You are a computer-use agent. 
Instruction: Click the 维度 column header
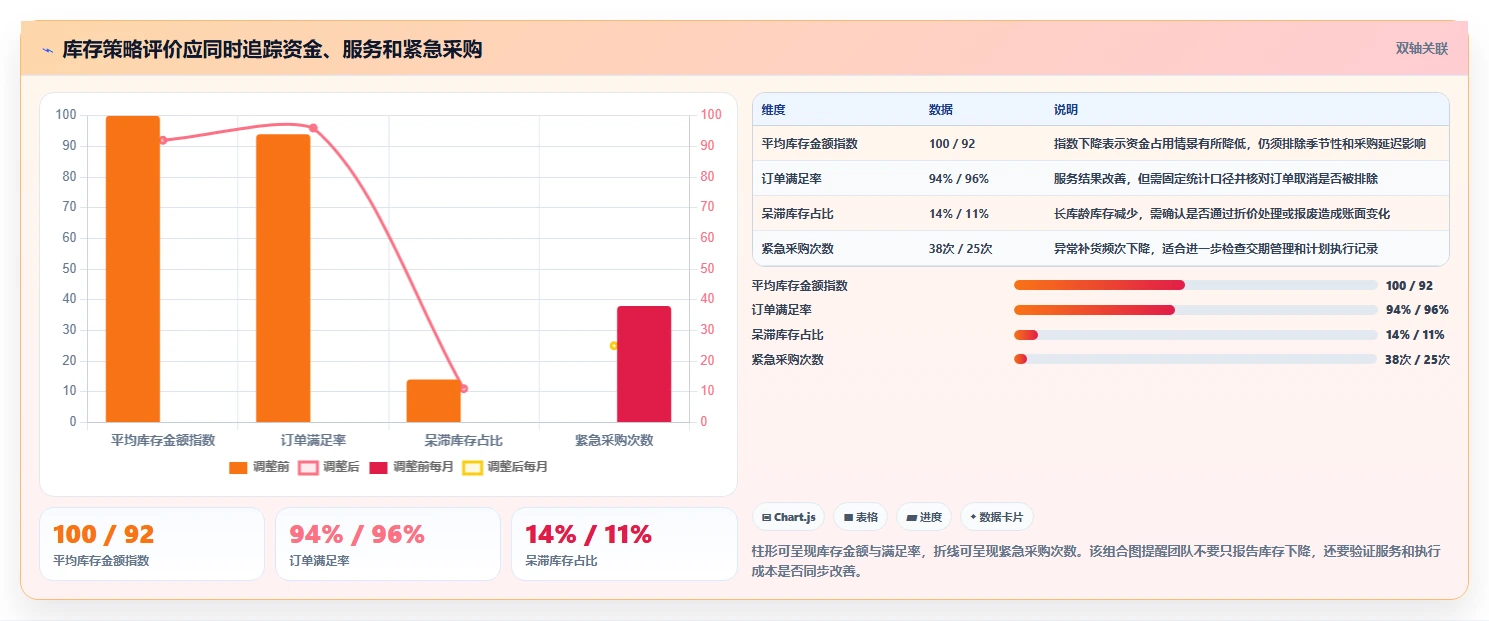773,110
